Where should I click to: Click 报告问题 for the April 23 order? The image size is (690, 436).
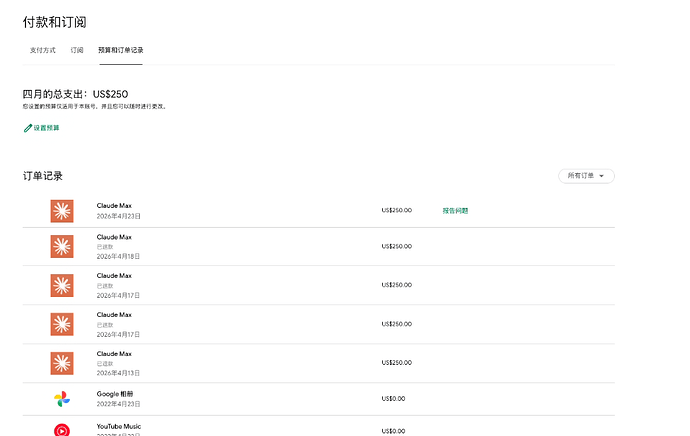pos(455,211)
